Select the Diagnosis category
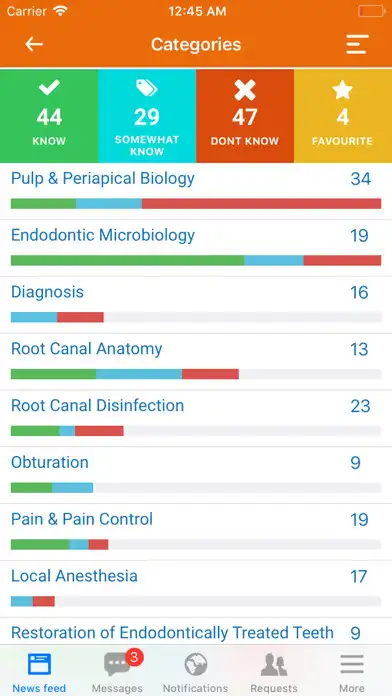392x696 pixels. point(196,304)
